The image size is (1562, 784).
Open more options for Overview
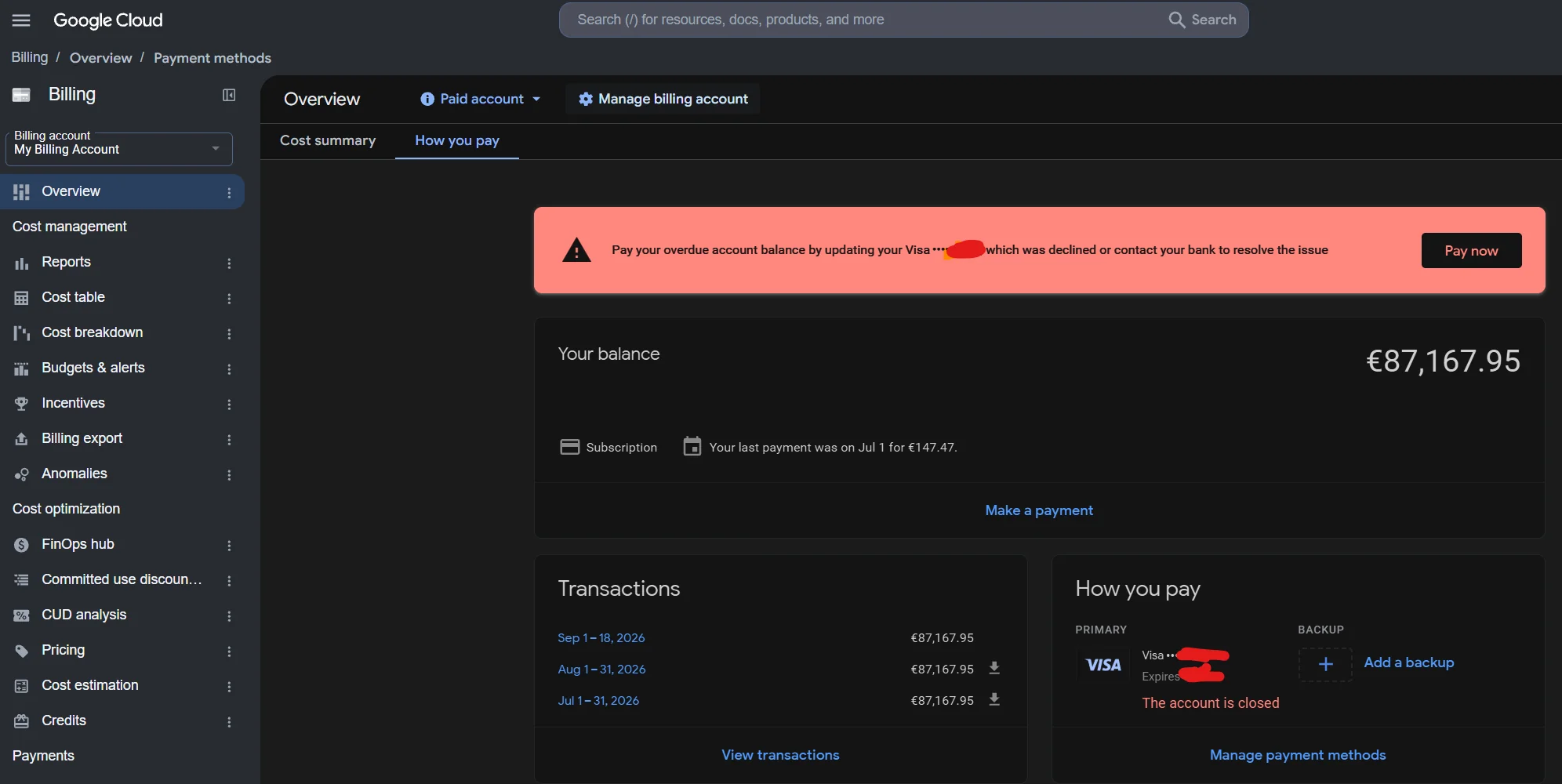pyautogui.click(x=229, y=193)
